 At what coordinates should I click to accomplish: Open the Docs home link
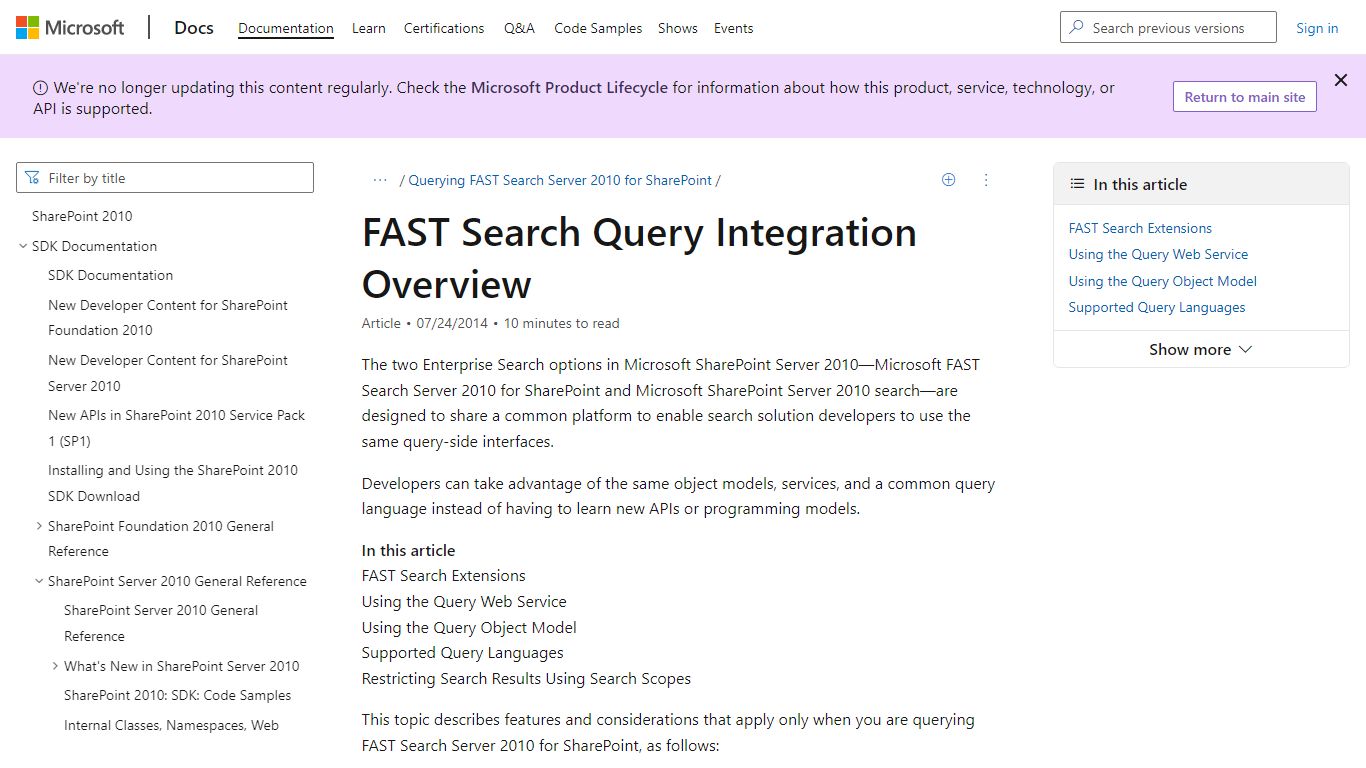pyautogui.click(x=194, y=28)
